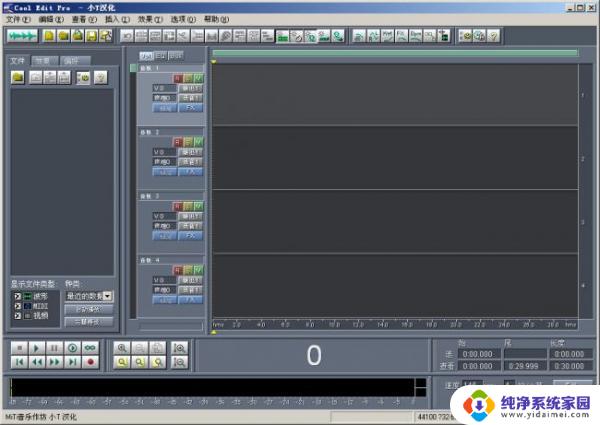Toggle the video file type checkbox
Viewport: 600px width, 425px height.
click(x=17, y=315)
